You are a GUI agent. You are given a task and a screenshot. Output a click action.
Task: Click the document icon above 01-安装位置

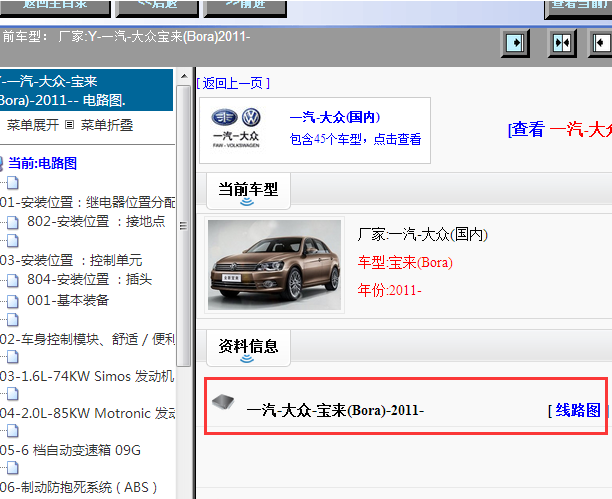tap(13, 183)
